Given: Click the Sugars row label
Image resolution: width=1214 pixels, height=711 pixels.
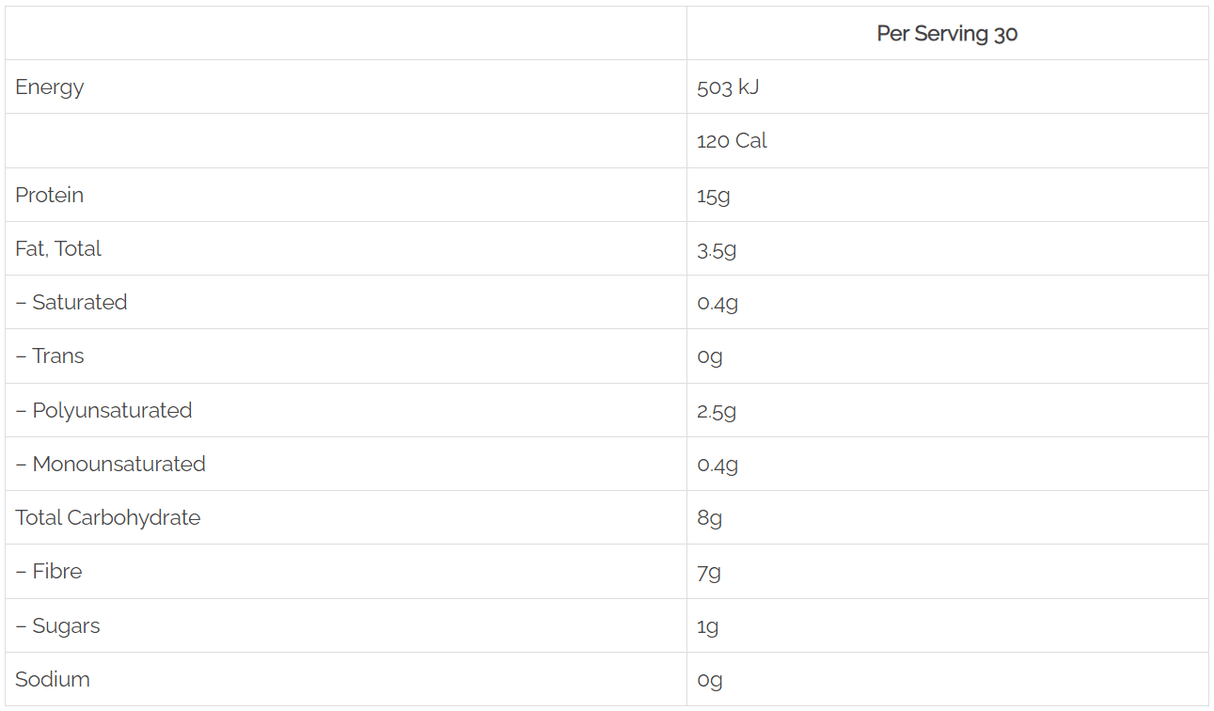Looking at the screenshot, I should point(58,626).
